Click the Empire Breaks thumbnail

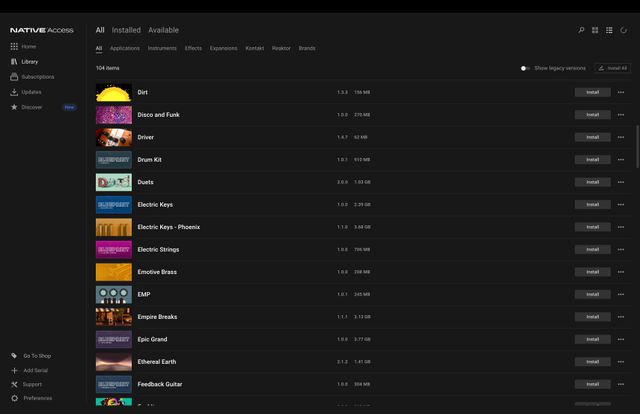tap(114, 317)
